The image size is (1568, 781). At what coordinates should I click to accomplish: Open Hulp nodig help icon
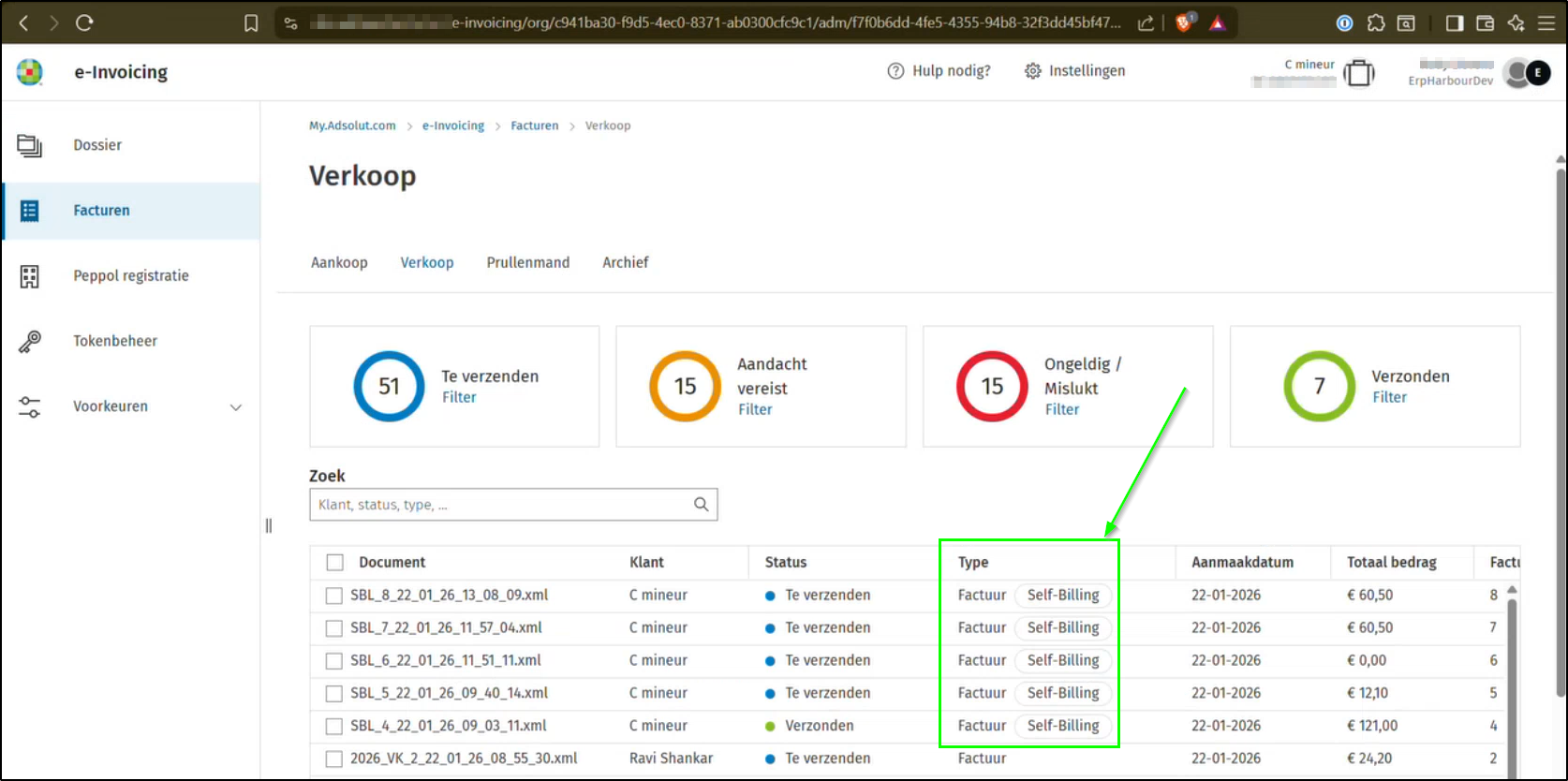point(895,71)
